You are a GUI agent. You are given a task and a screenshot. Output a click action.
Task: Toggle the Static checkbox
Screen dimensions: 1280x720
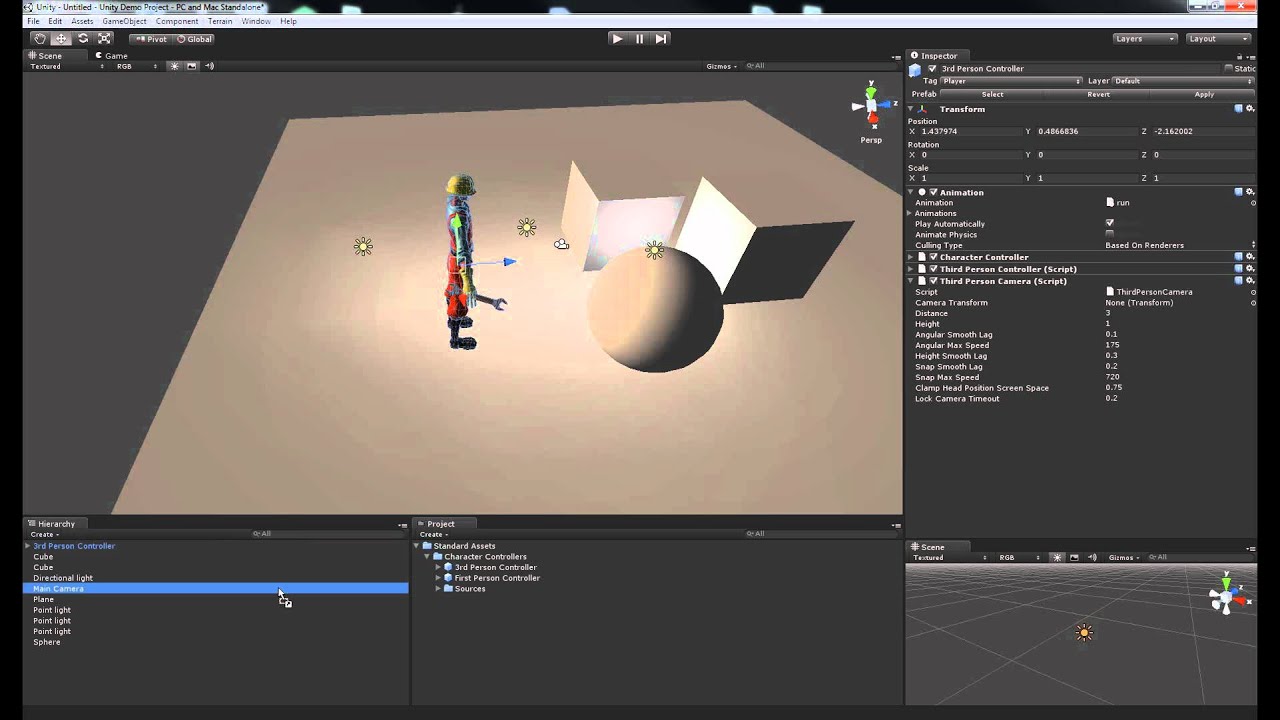(x=1229, y=69)
